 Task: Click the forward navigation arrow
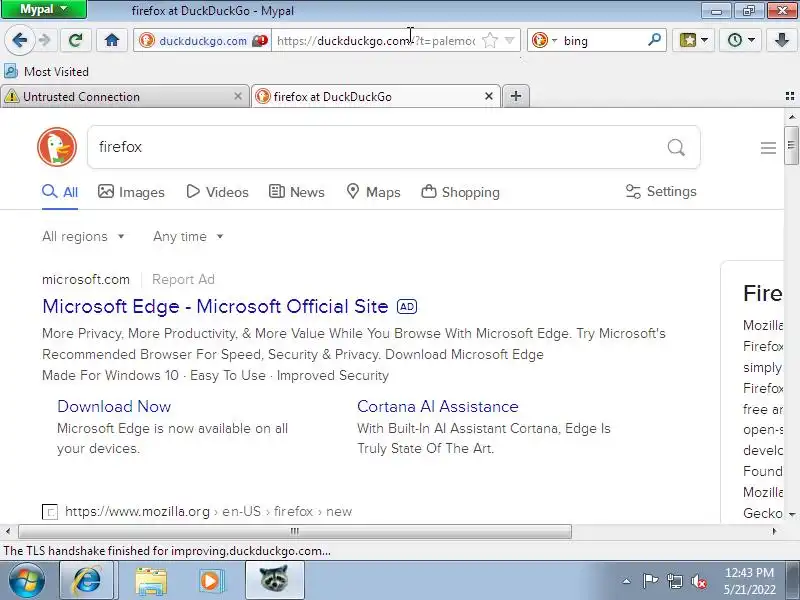[45, 40]
